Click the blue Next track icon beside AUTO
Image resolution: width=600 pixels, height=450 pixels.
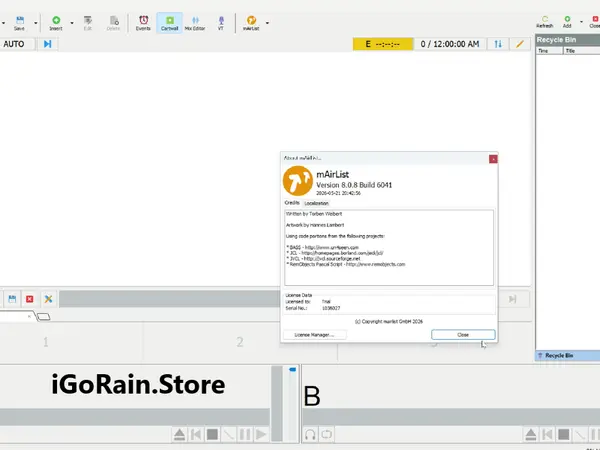tap(47, 44)
